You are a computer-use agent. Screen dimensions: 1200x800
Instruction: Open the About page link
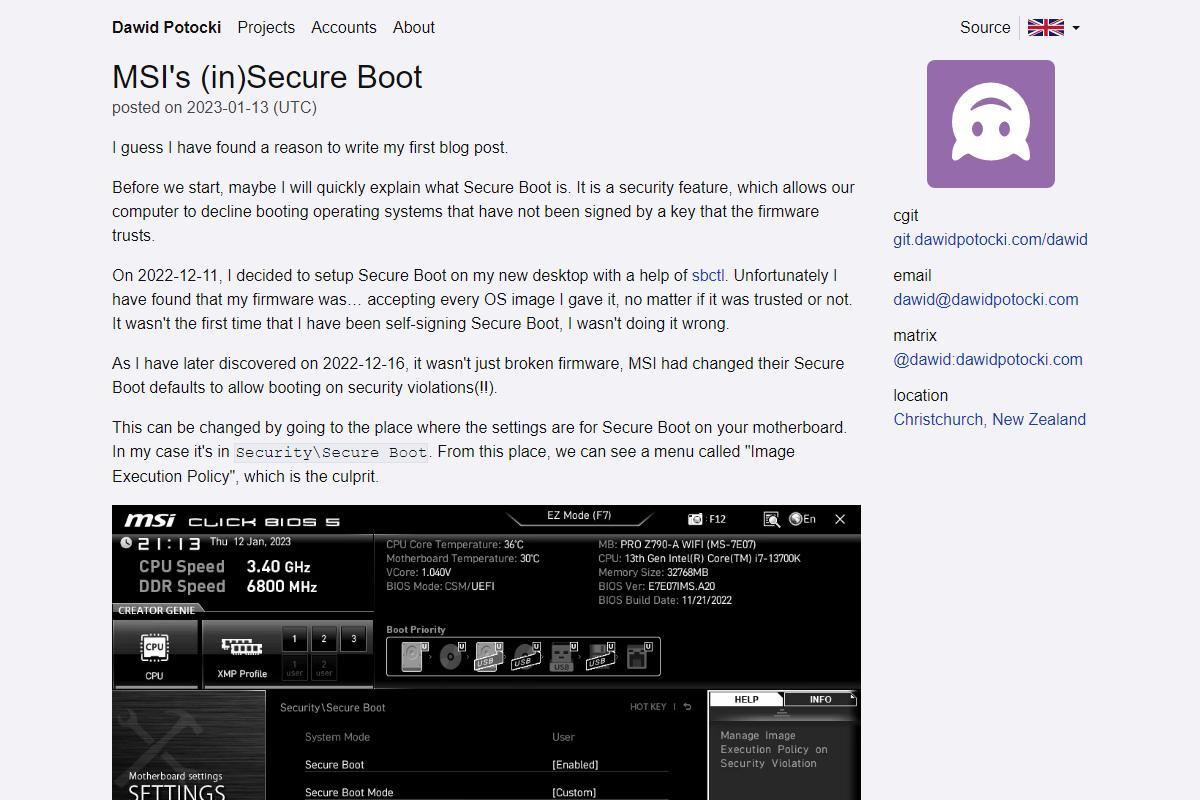click(x=414, y=28)
